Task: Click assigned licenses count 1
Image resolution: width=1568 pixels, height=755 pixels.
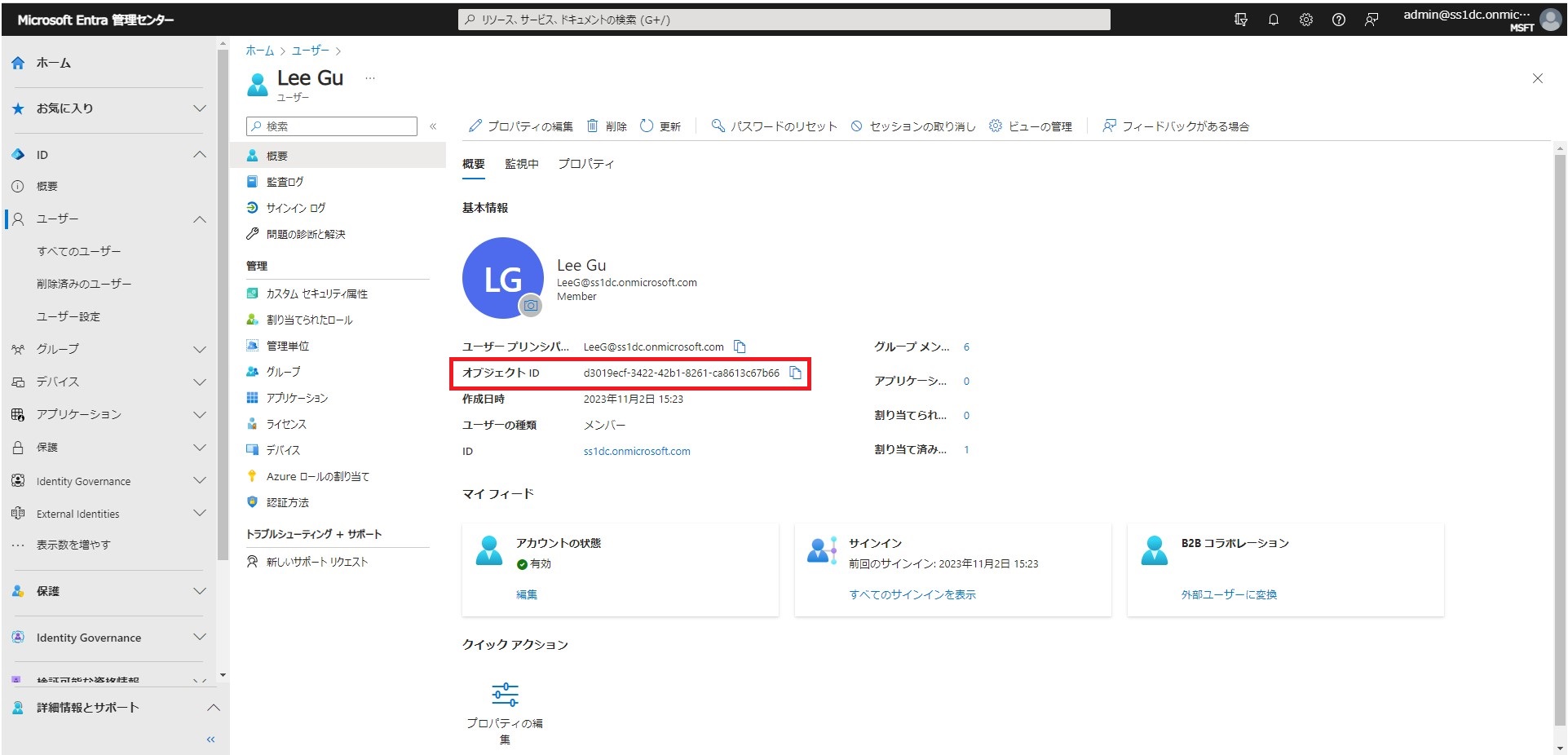Action: click(x=966, y=449)
